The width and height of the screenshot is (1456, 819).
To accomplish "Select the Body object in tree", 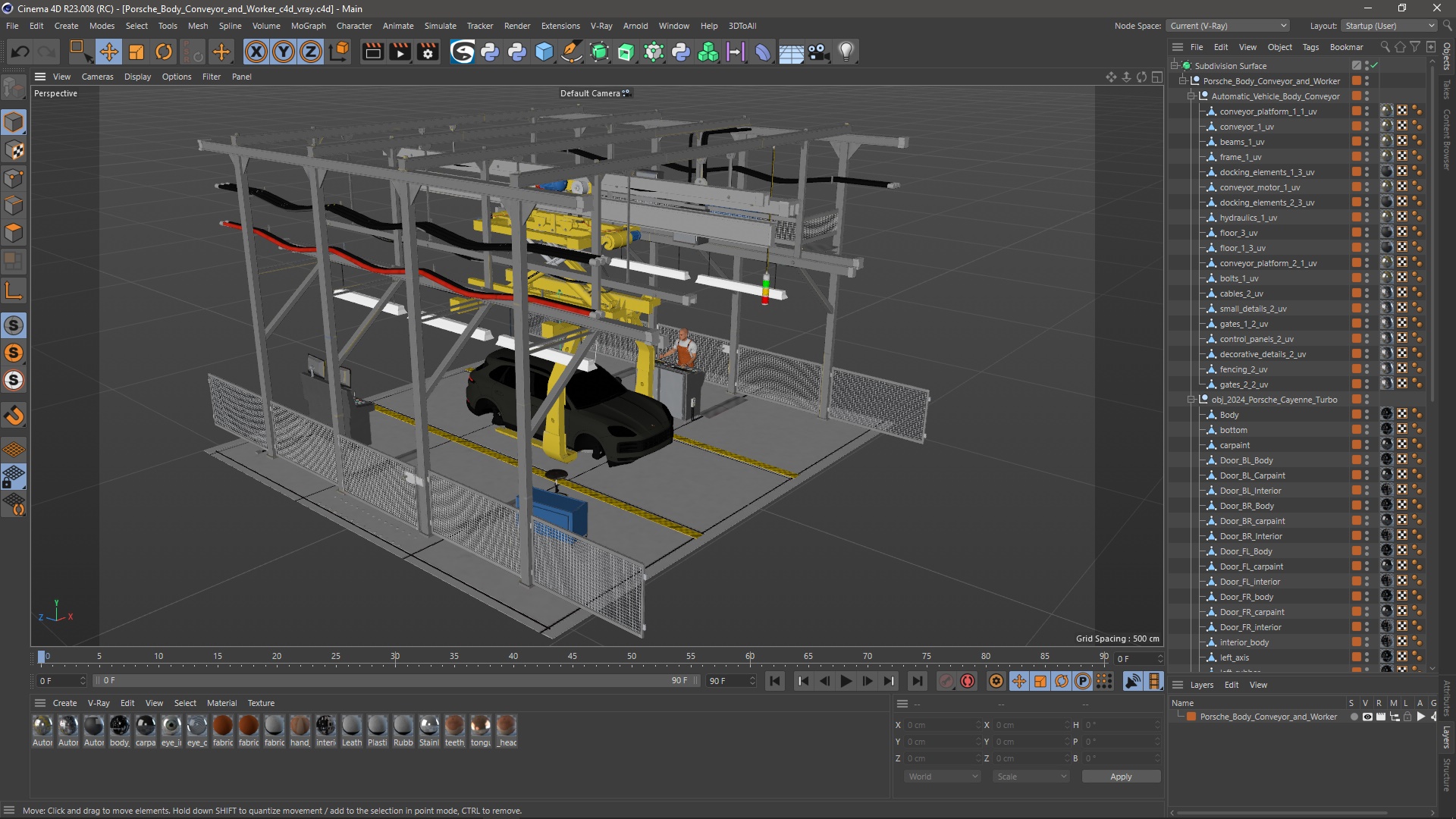I will (x=1229, y=415).
